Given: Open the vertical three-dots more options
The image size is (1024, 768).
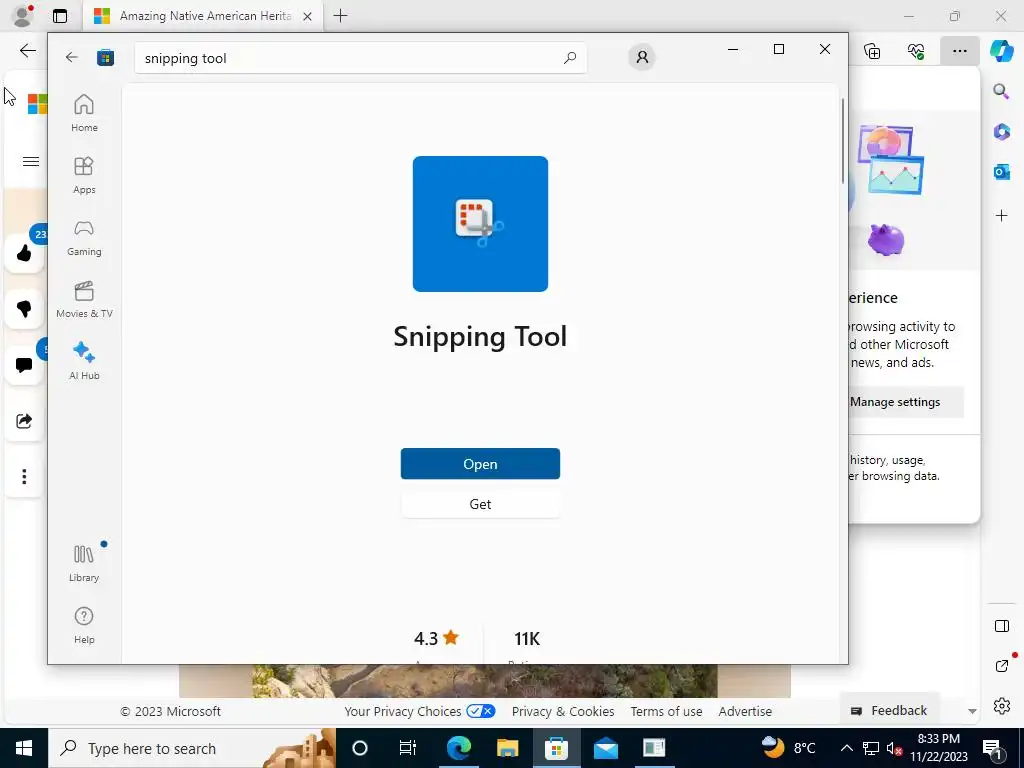Looking at the screenshot, I should 24,477.
